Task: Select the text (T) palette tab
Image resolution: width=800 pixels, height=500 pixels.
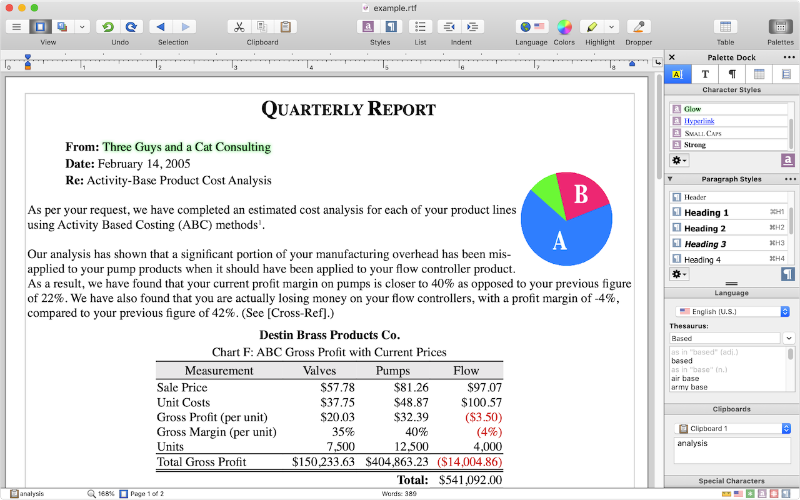Action: pyautogui.click(x=705, y=74)
